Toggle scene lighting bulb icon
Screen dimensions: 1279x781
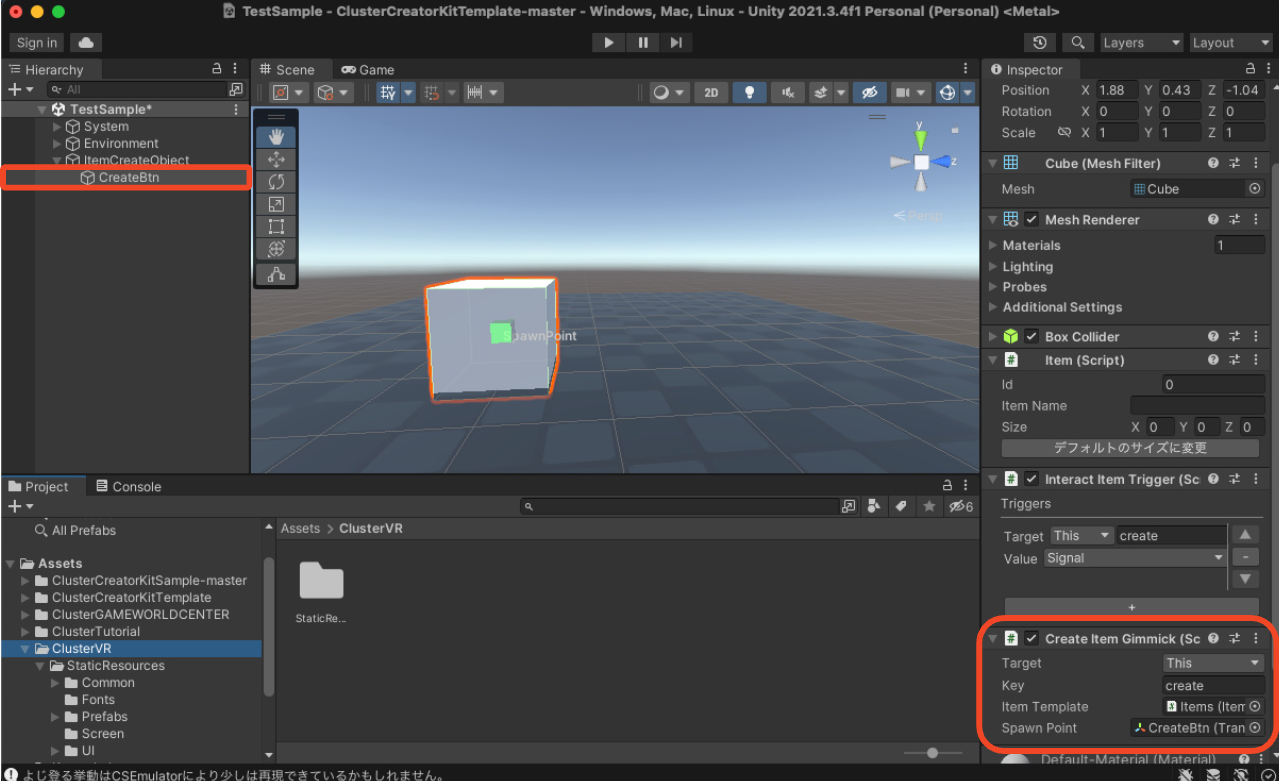749,92
